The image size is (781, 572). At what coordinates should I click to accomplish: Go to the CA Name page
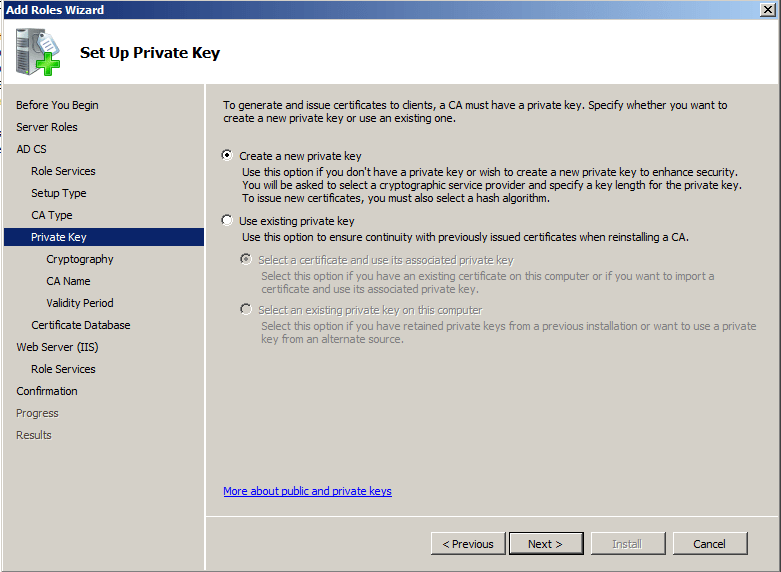68,281
